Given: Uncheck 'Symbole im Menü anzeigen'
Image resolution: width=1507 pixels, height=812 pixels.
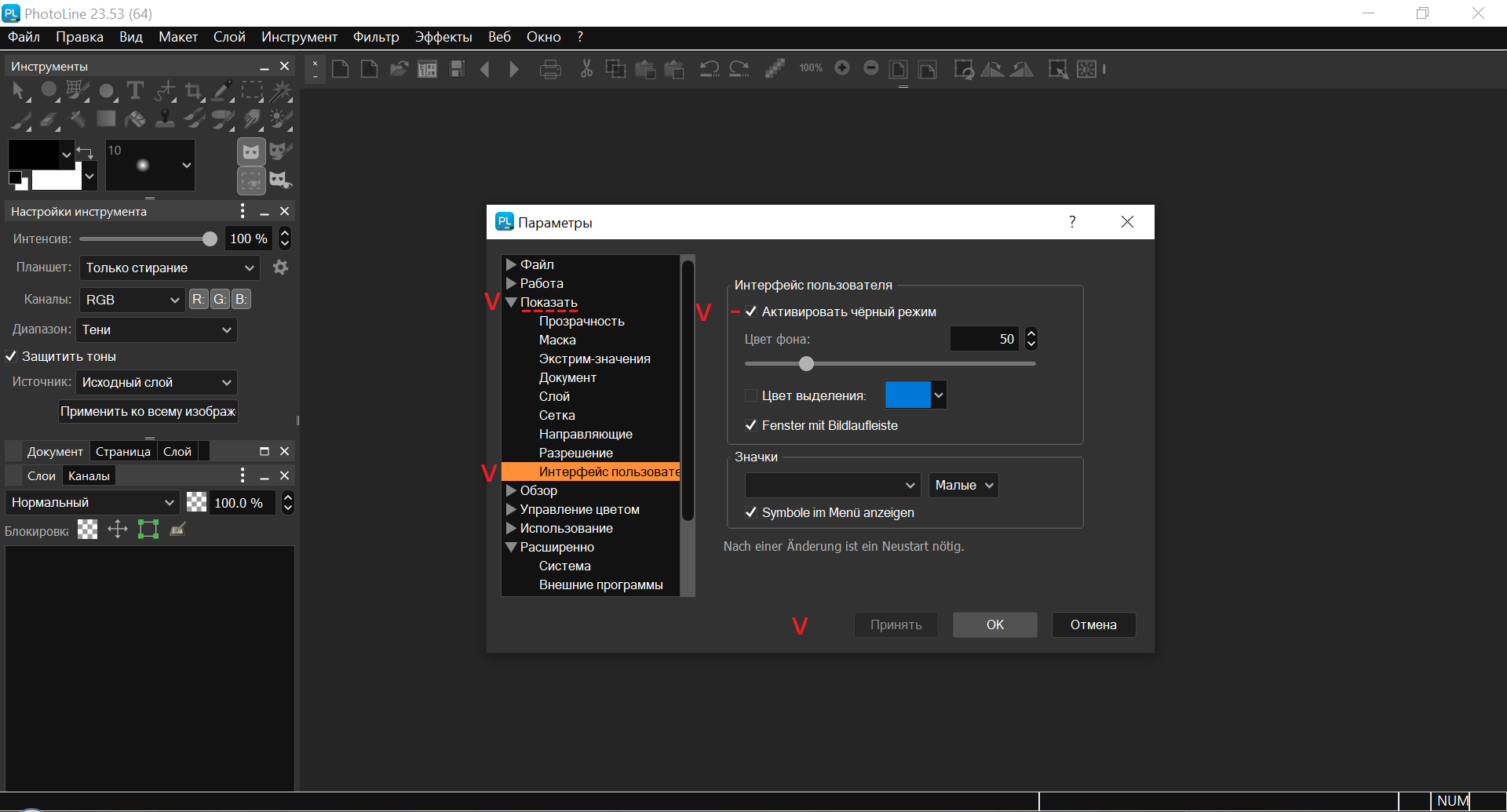Looking at the screenshot, I should point(751,512).
